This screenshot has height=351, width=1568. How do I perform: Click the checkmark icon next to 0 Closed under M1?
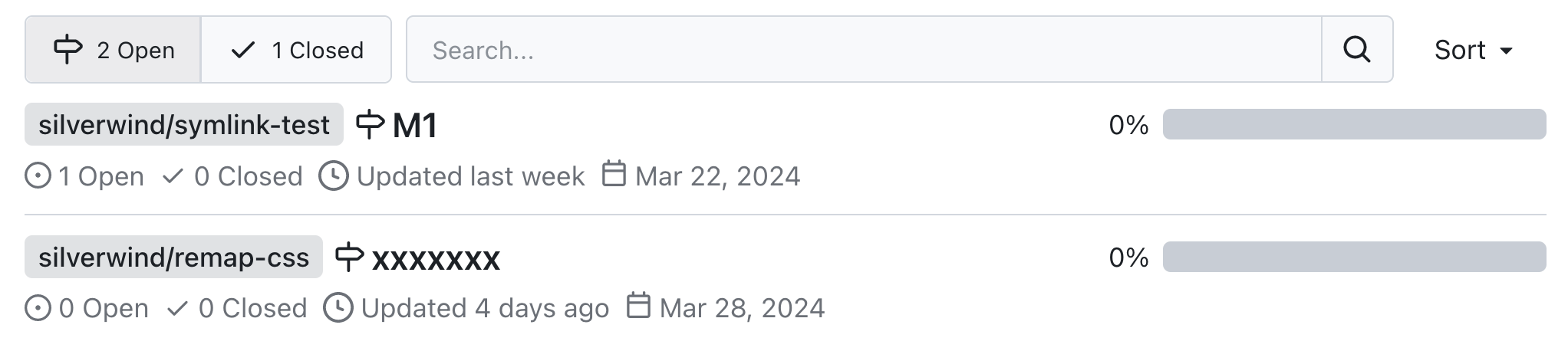click(x=173, y=177)
